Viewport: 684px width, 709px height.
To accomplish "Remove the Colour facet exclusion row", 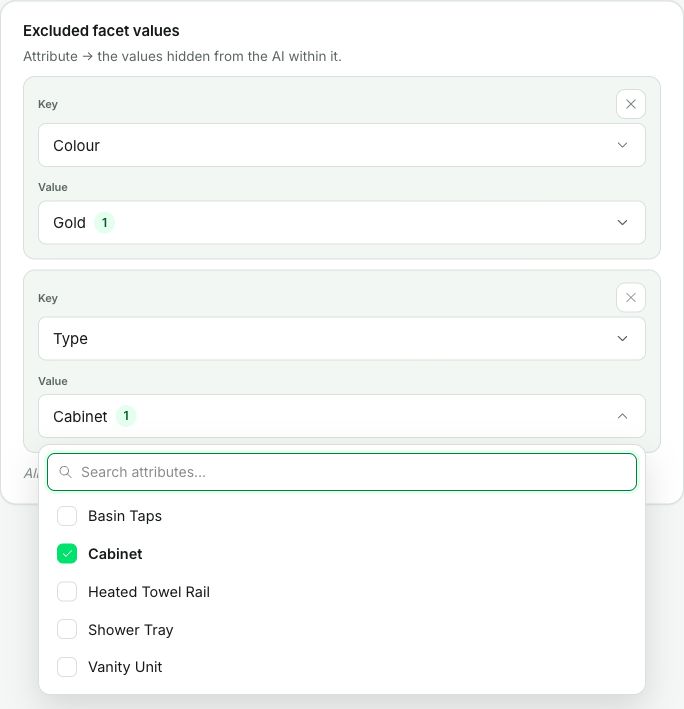I will click(x=631, y=104).
